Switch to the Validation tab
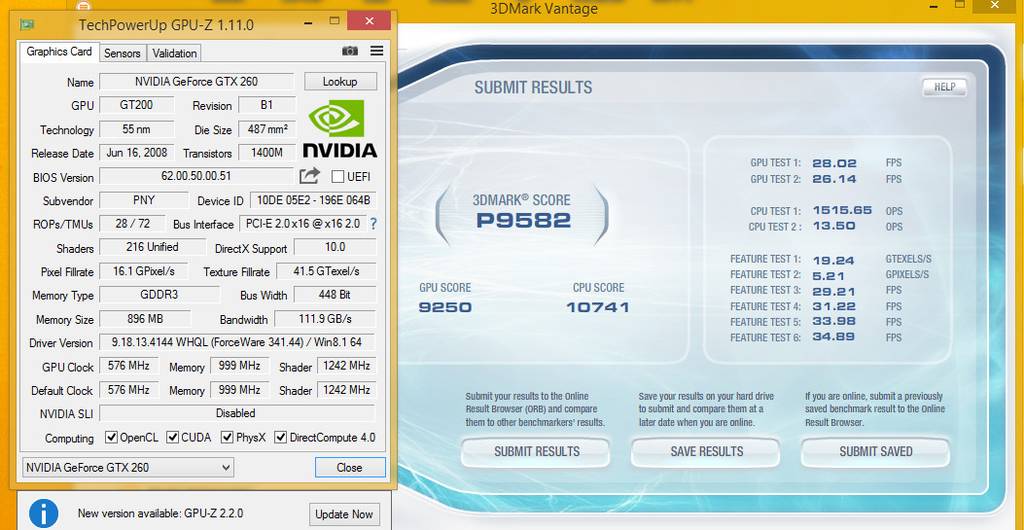The image size is (1024, 530). point(175,53)
